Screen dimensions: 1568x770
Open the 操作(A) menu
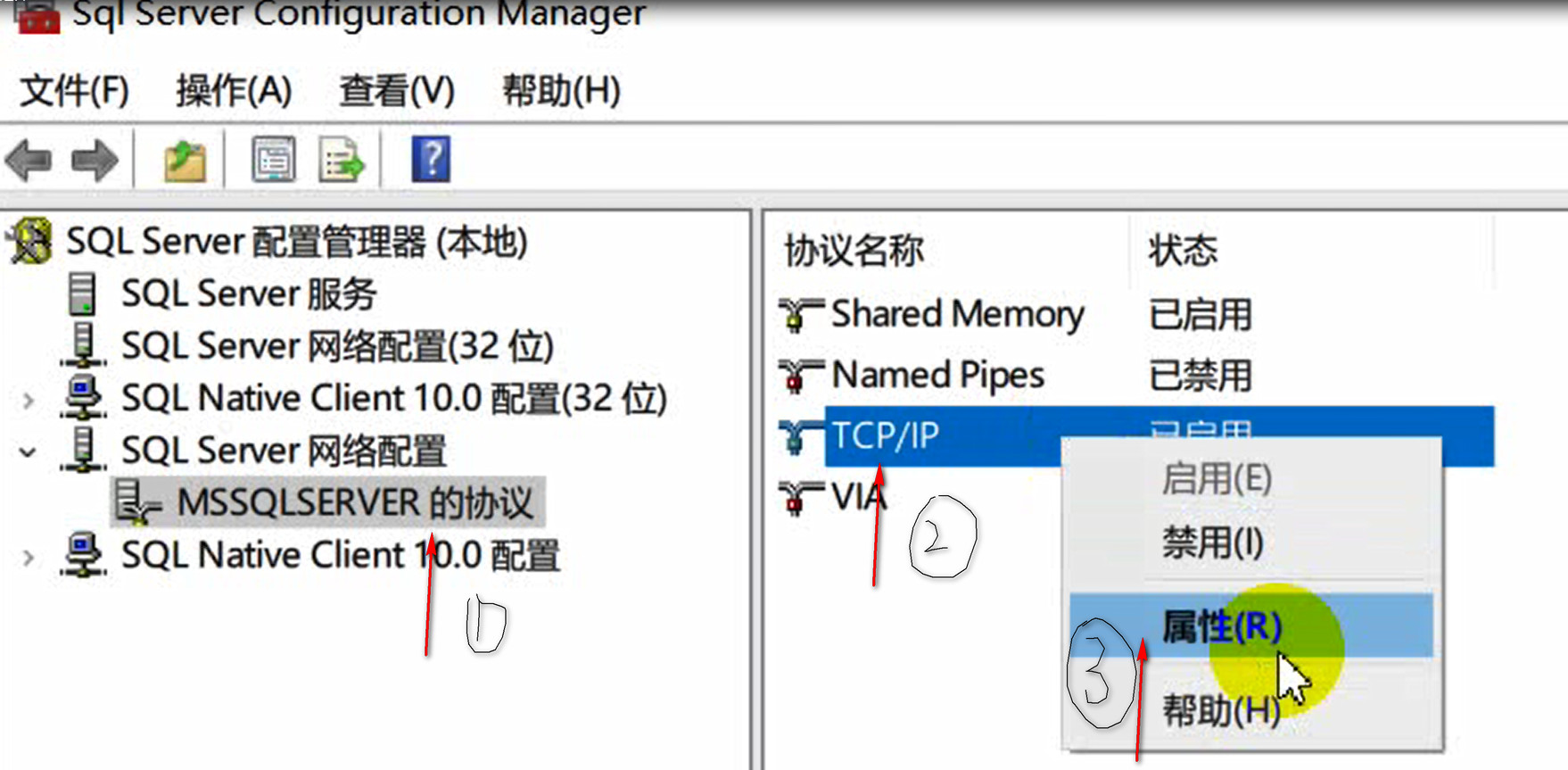pos(235,91)
